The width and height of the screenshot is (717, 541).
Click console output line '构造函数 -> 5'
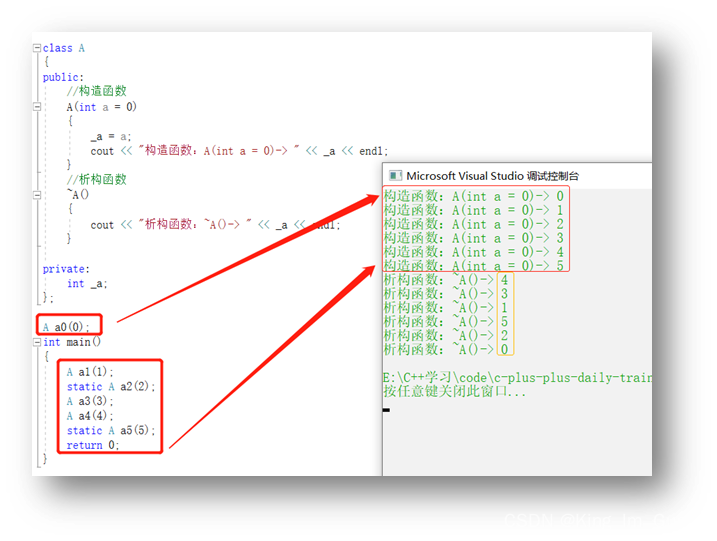[x=474, y=266]
